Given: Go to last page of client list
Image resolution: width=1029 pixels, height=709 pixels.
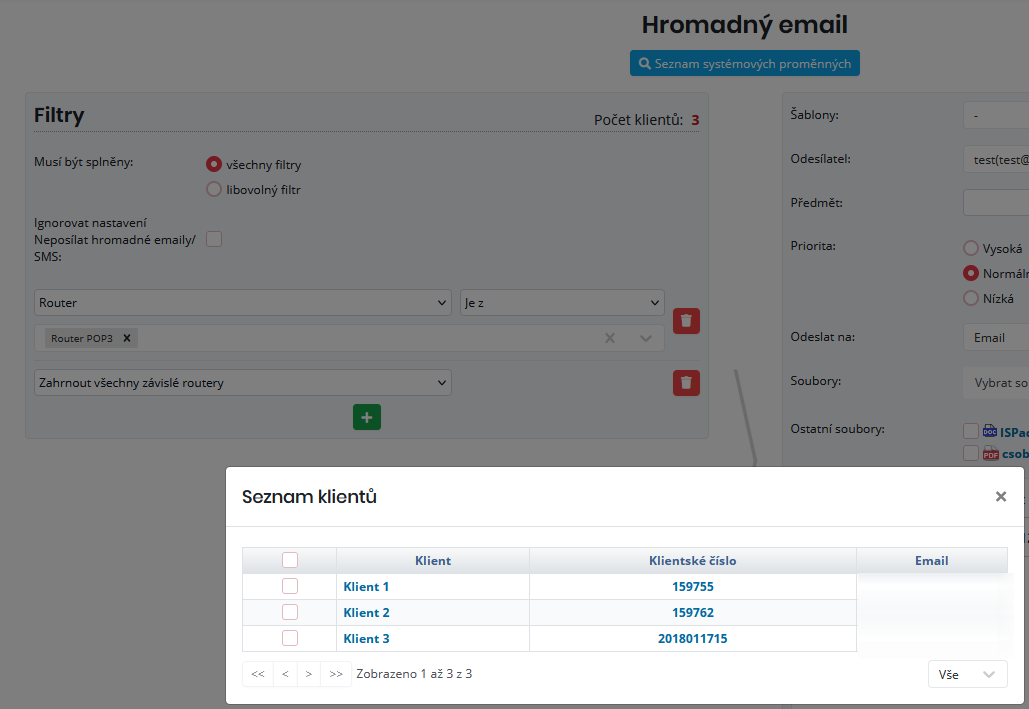Looking at the screenshot, I should tap(336, 674).
